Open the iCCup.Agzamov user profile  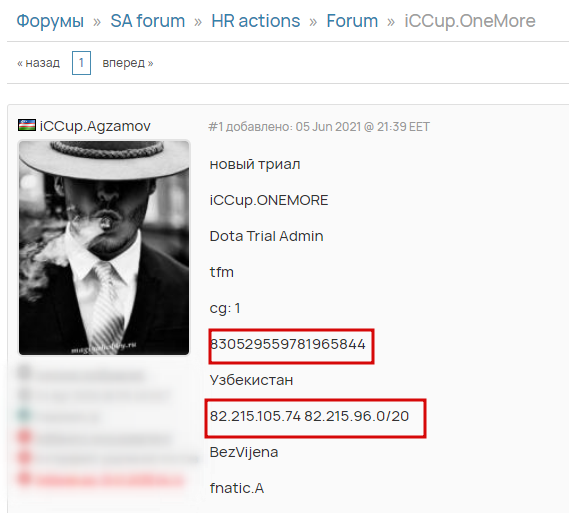point(95,126)
